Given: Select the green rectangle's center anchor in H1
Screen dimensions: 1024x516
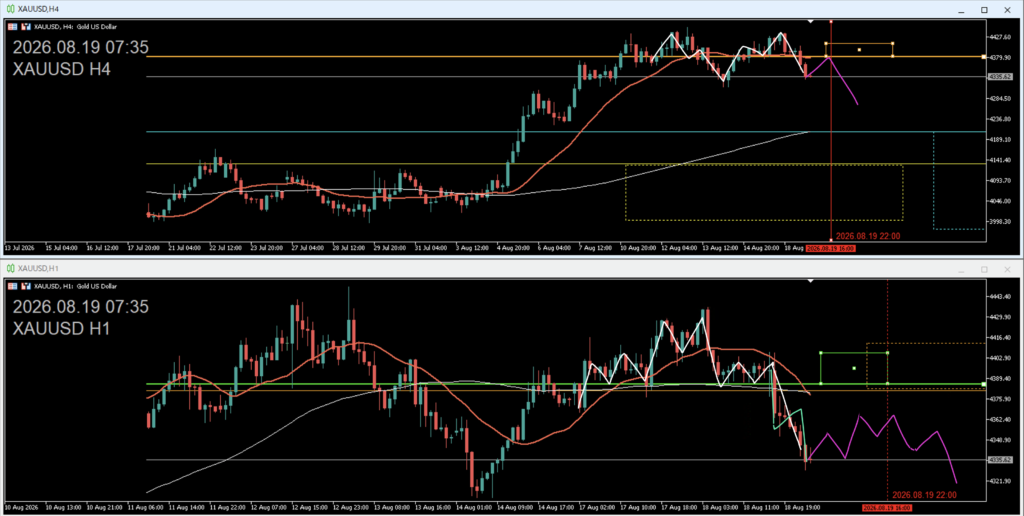Looking at the screenshot, I should pyautogui.click(x=854, y=368).
